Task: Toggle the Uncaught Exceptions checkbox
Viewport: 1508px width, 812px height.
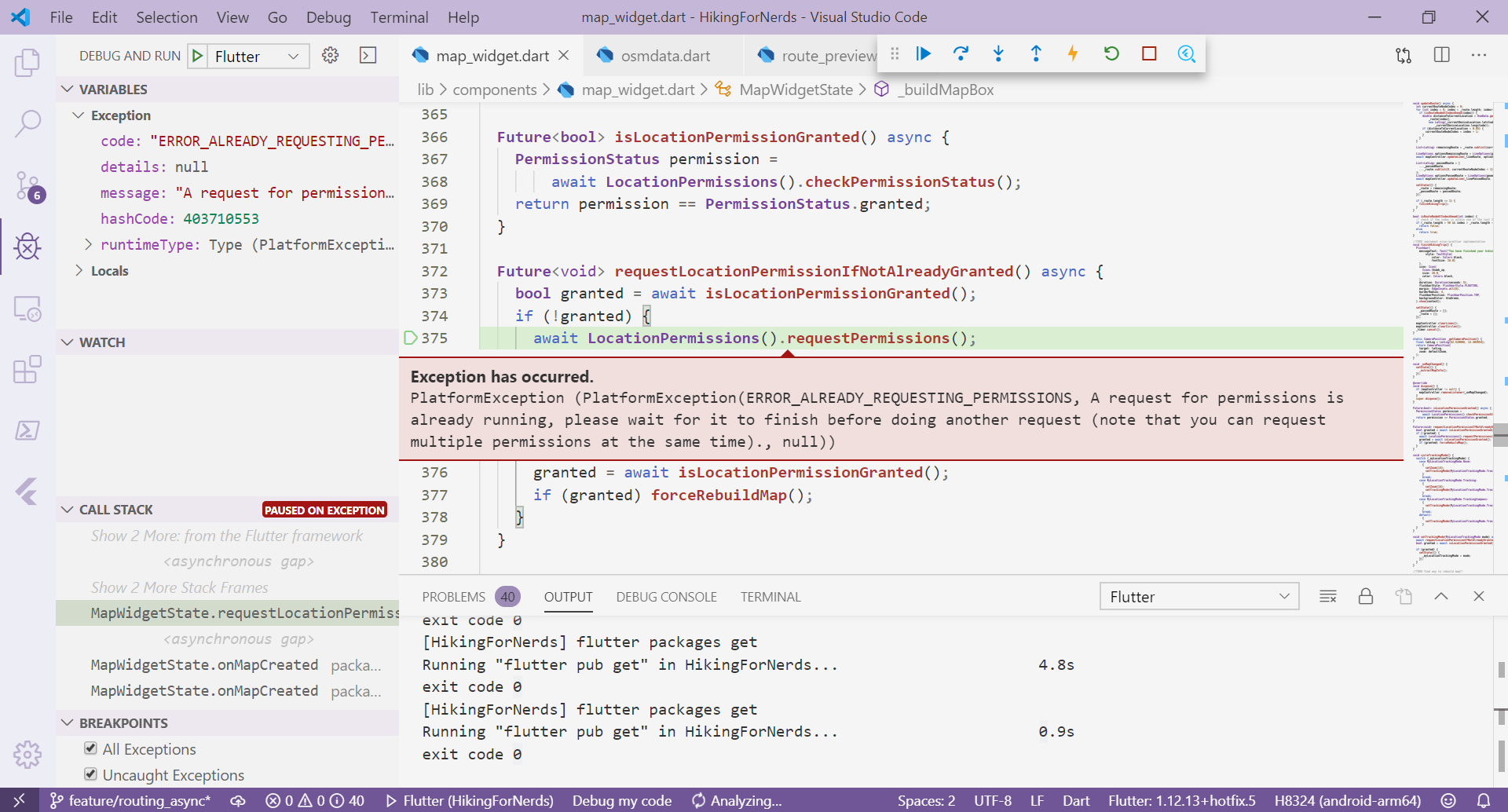Action: [x=90, y=774]
